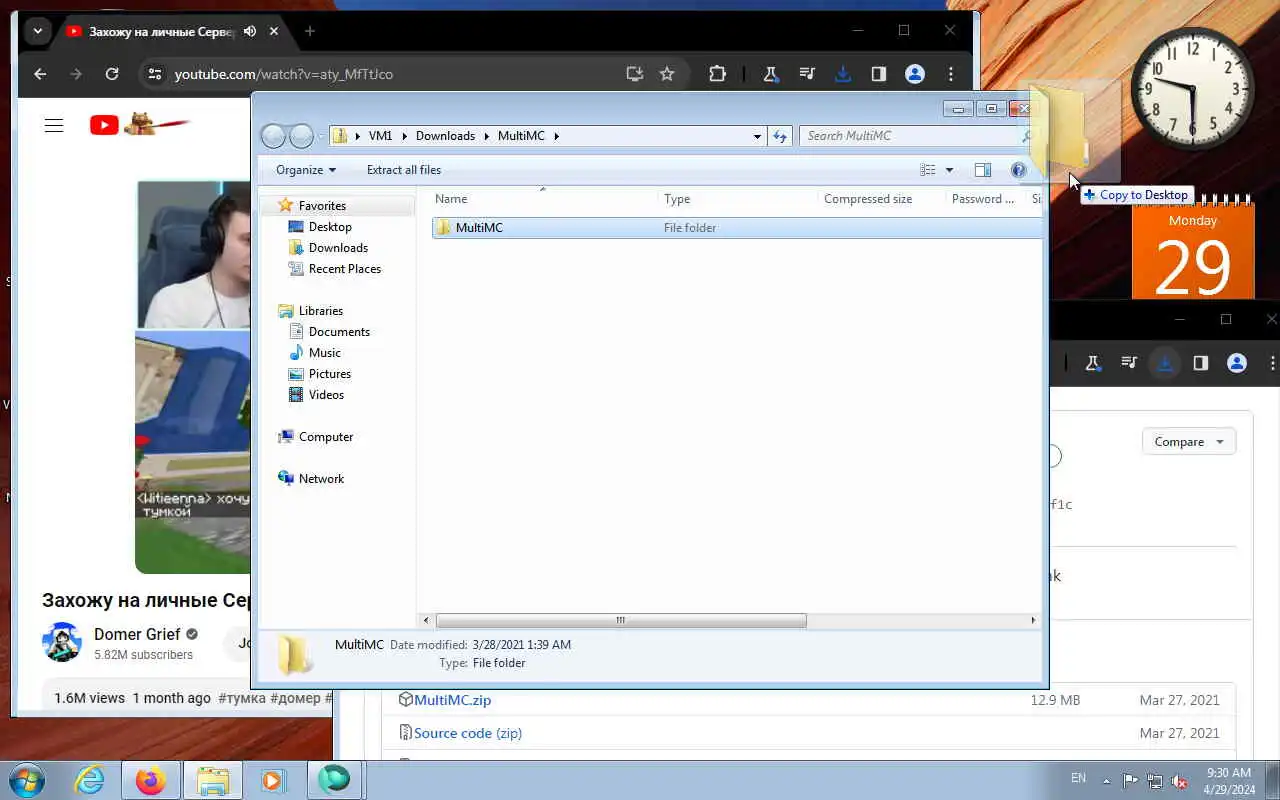Open the tab search chevron in Chrome
Viewport: 1280px width, 800px height.
(x=37, y=31)
